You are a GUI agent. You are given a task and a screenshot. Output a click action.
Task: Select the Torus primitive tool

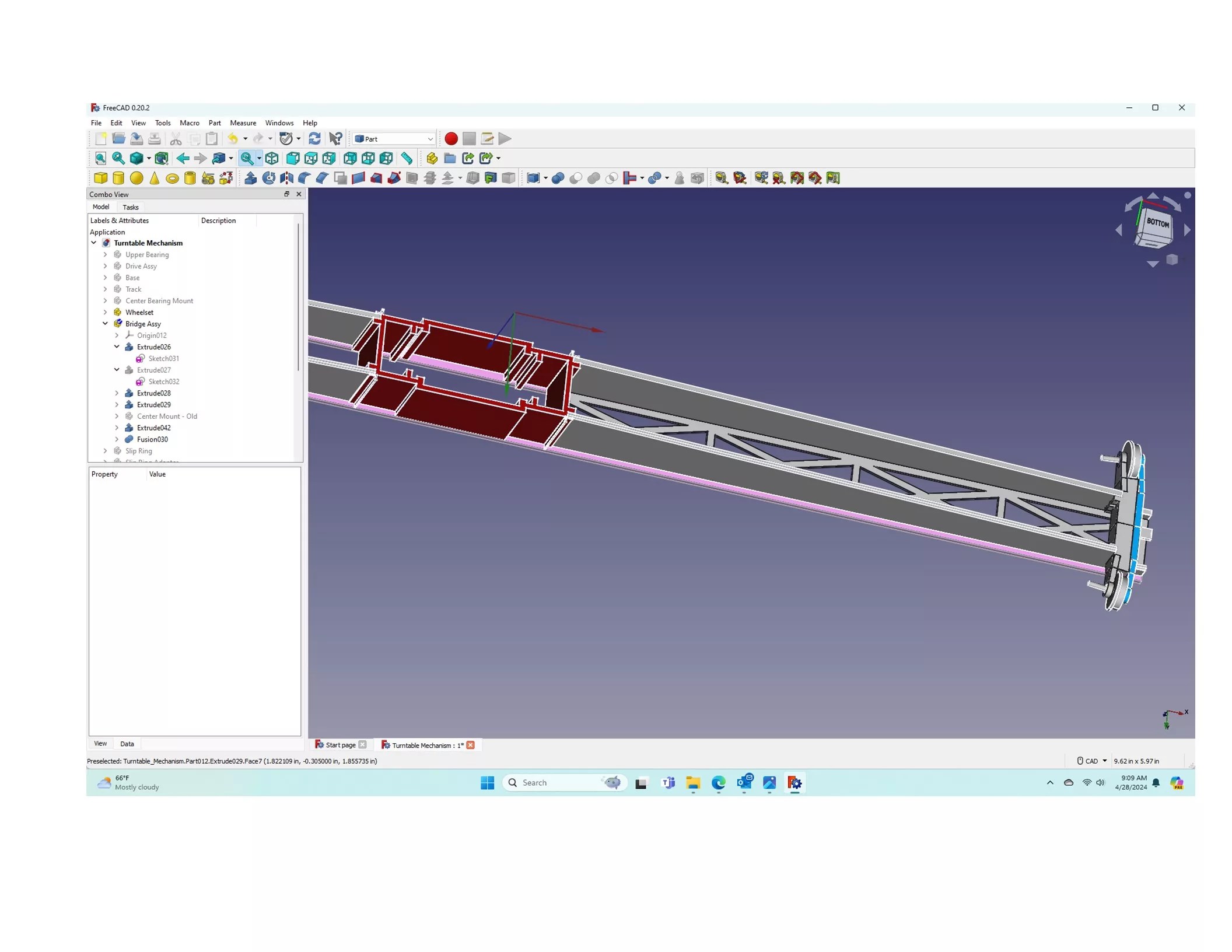coord(172,178)
